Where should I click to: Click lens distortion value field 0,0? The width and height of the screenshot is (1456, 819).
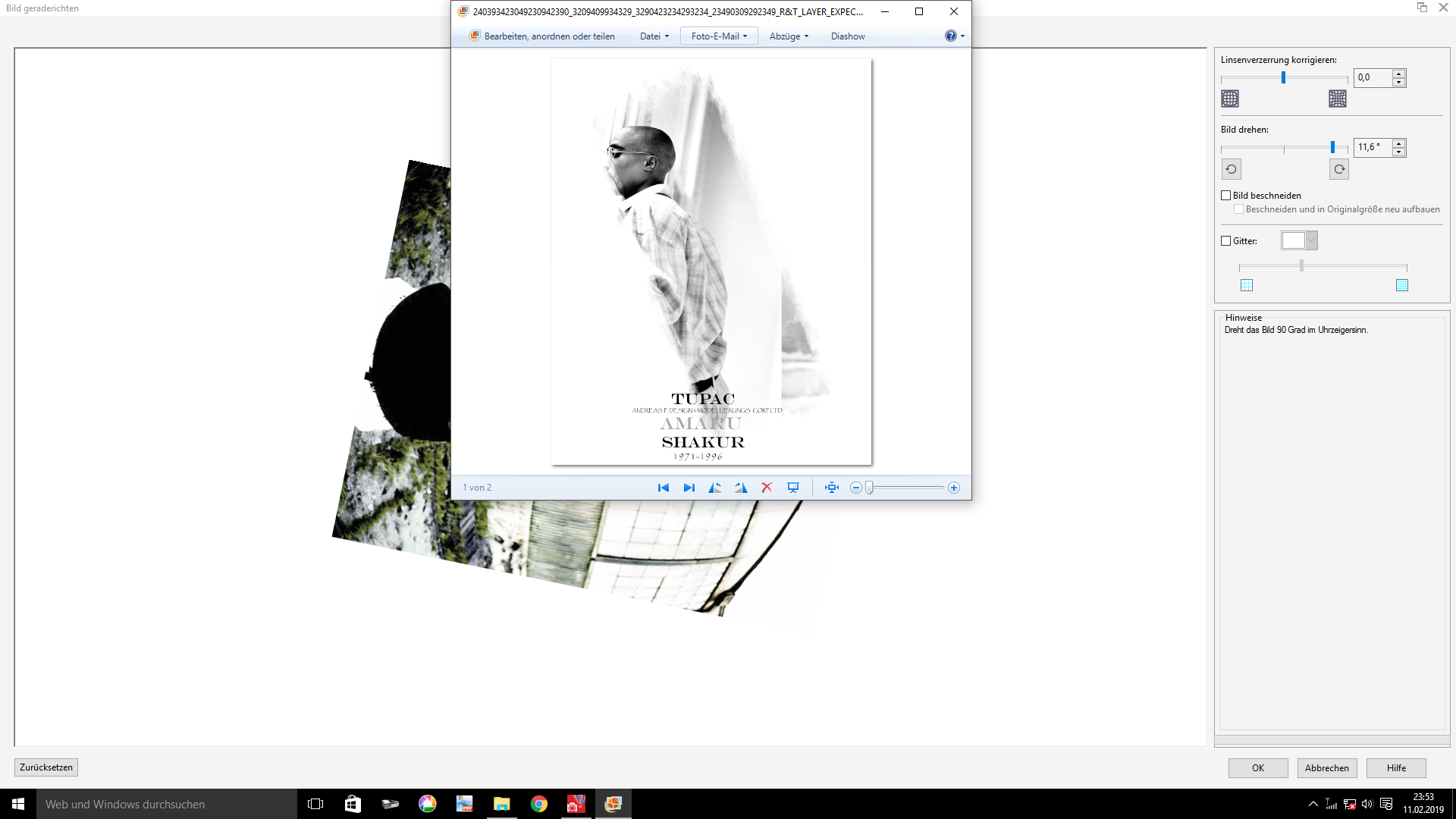(1373, 77)
